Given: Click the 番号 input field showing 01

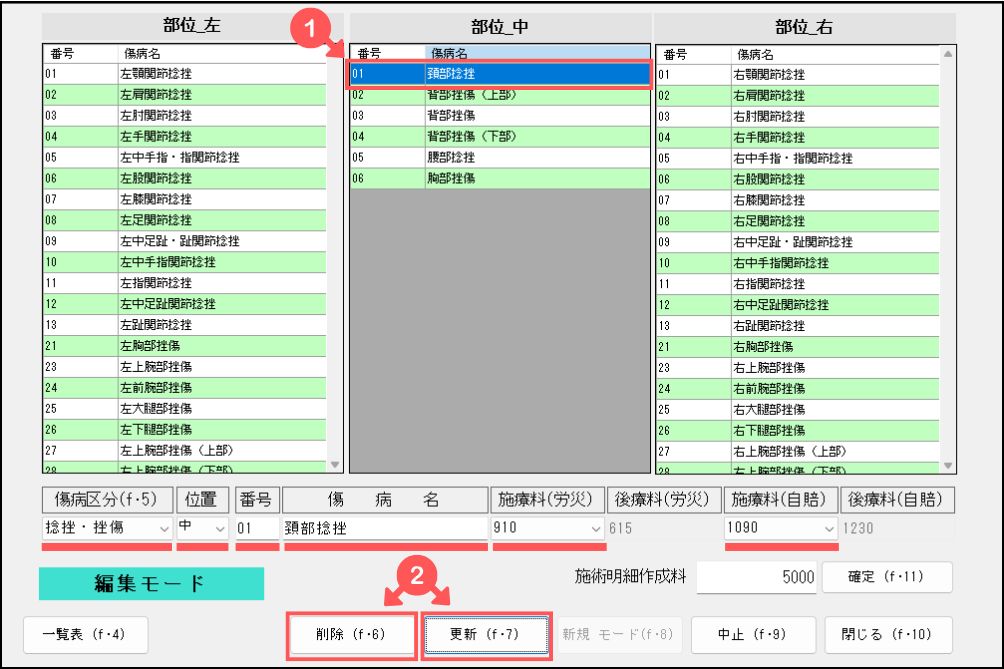Looking at the screenshot, I should pos(256,528).
